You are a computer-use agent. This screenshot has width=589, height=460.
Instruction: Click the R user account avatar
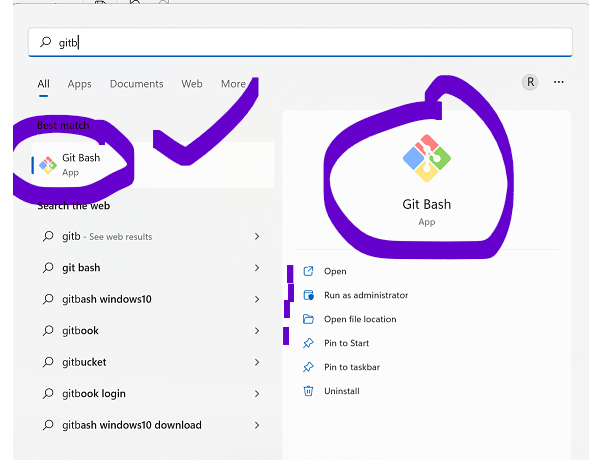point(530,82)
